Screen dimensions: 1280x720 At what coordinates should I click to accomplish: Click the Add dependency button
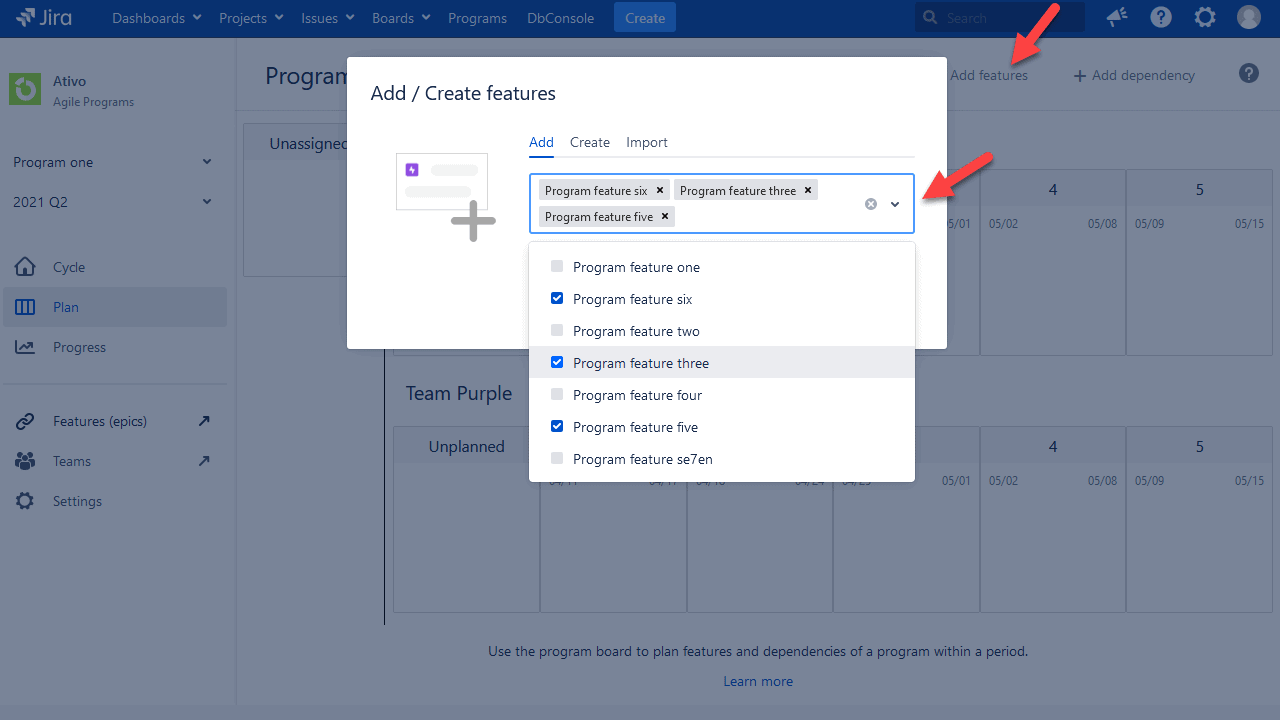pyautogui.click(x=1133, y=75)
